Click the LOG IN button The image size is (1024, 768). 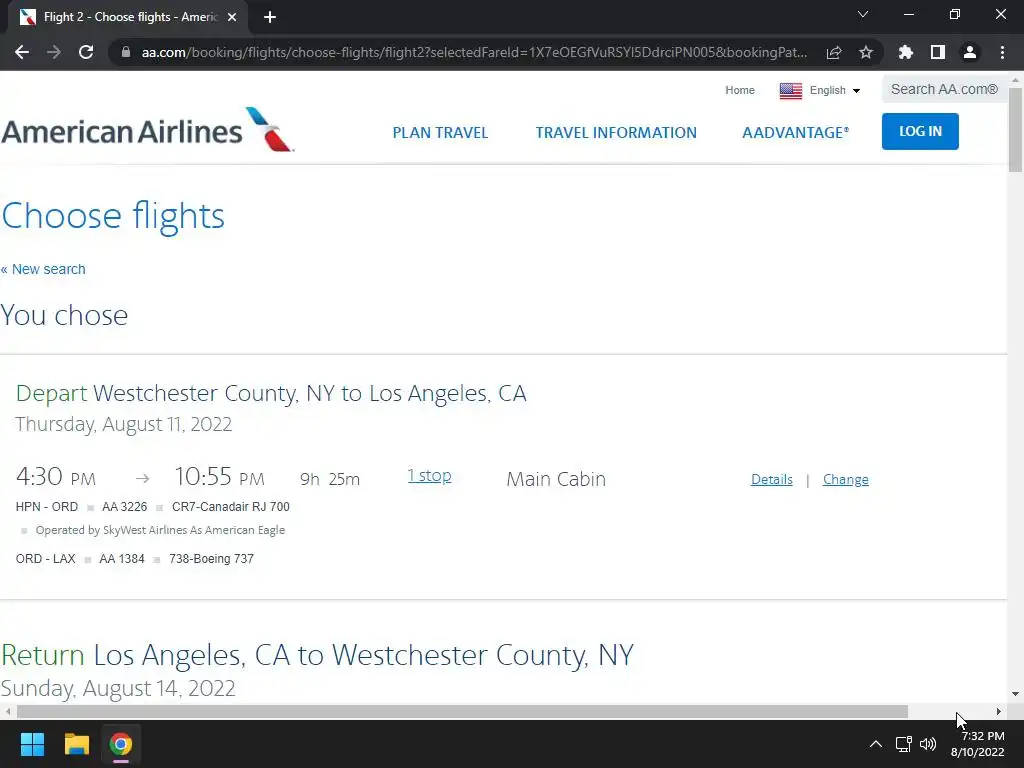tap(920, 131)
